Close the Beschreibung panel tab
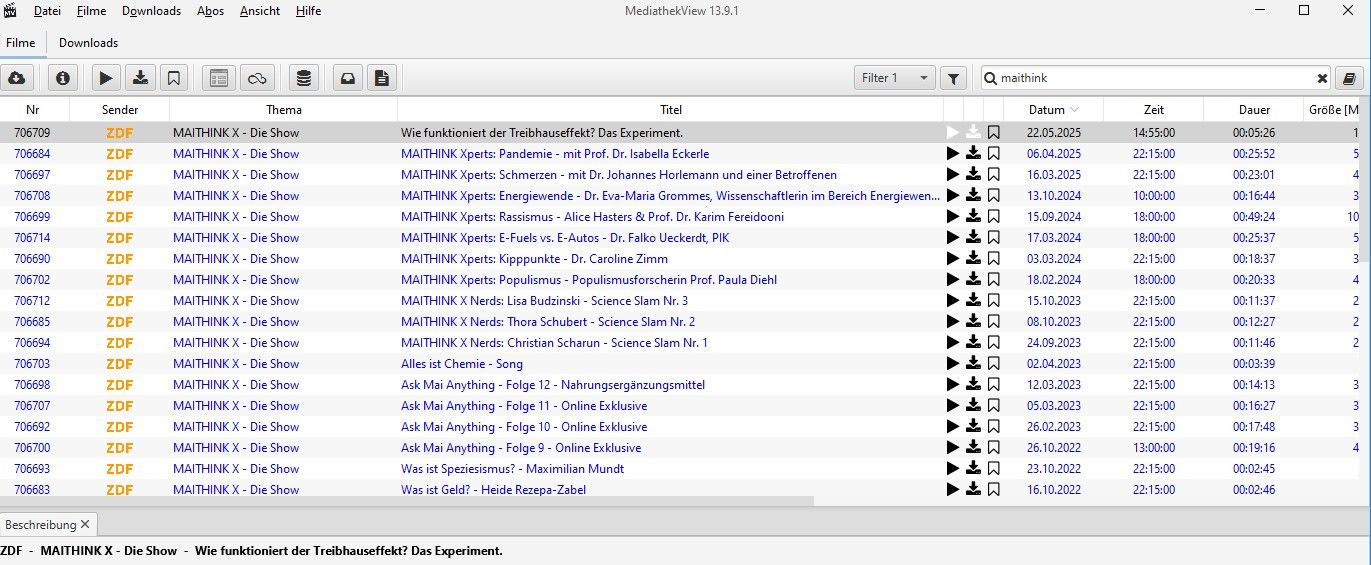The image size is (1371, 565). point(85,524)
